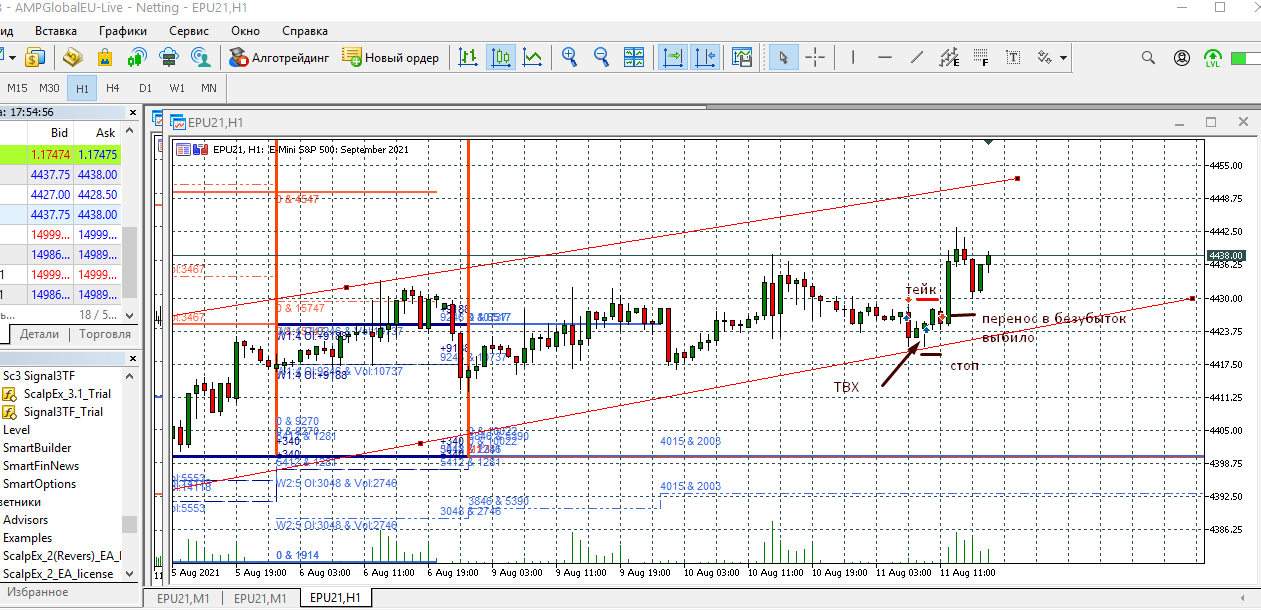
Task: Select the trendline drawing tool
Action: (917, 57)
